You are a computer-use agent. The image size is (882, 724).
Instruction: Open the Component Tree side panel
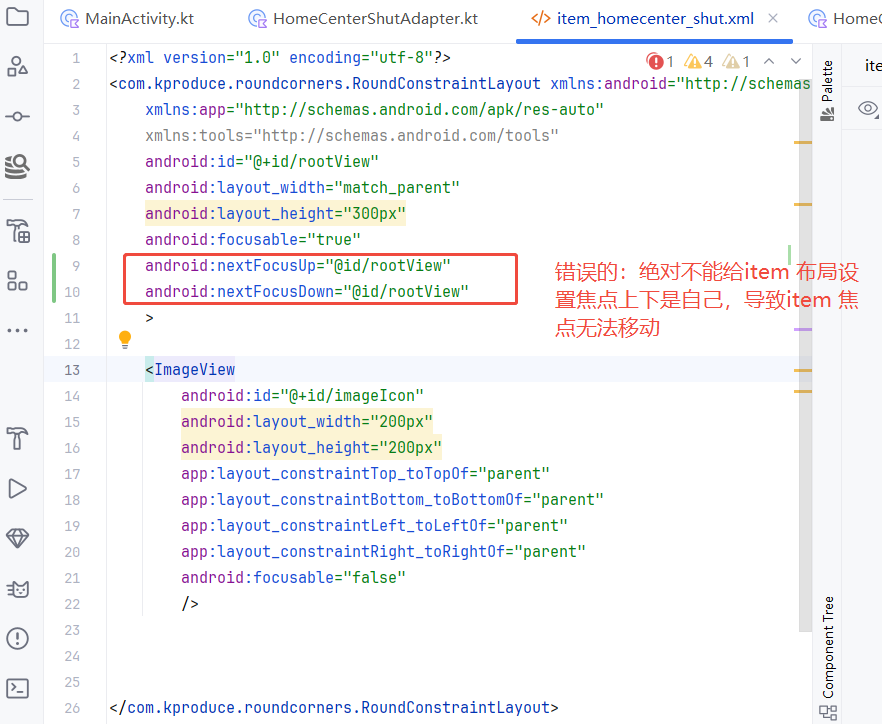827,657
